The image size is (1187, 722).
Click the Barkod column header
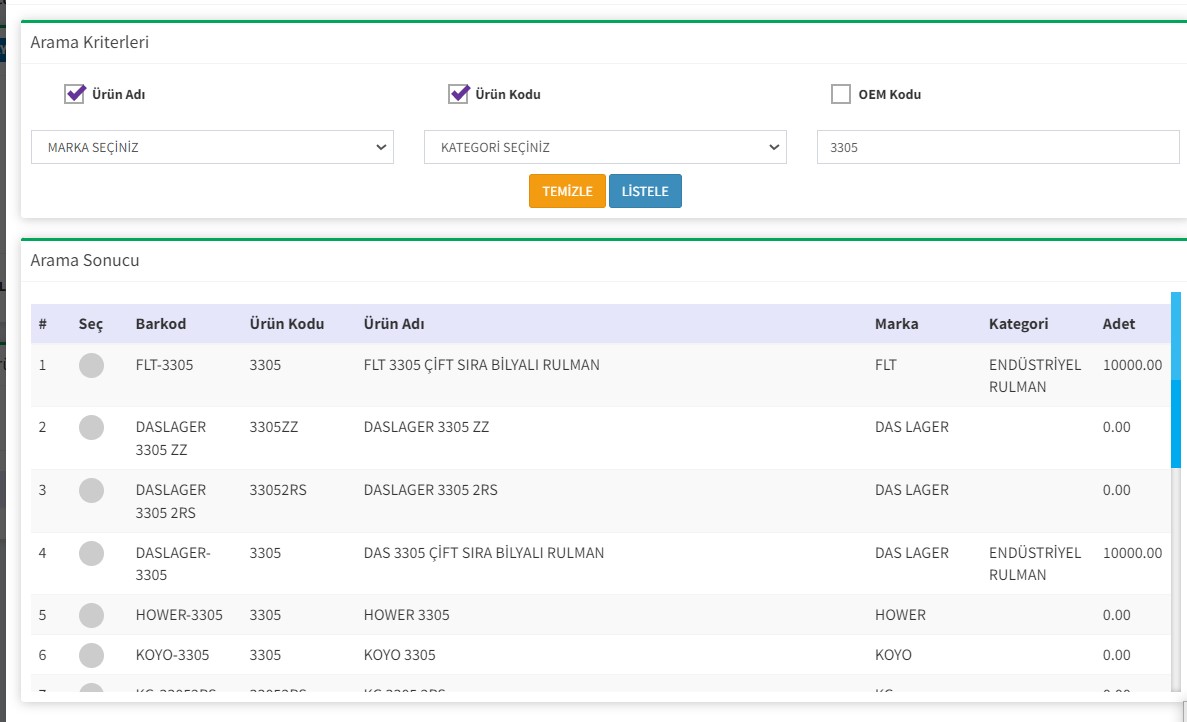tap(161, 324)
